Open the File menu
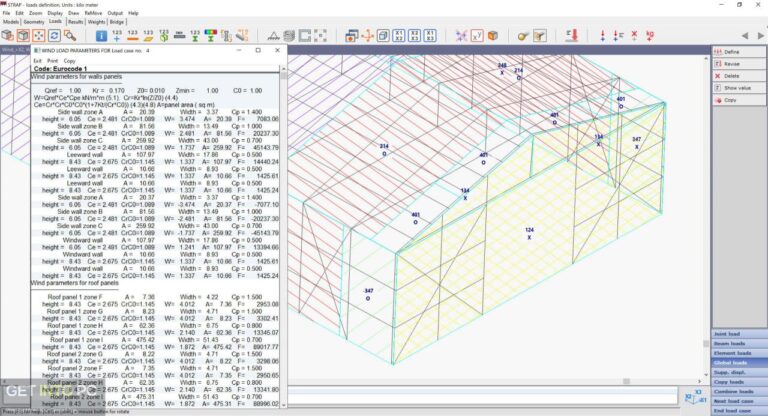 (x=6, y=13)
